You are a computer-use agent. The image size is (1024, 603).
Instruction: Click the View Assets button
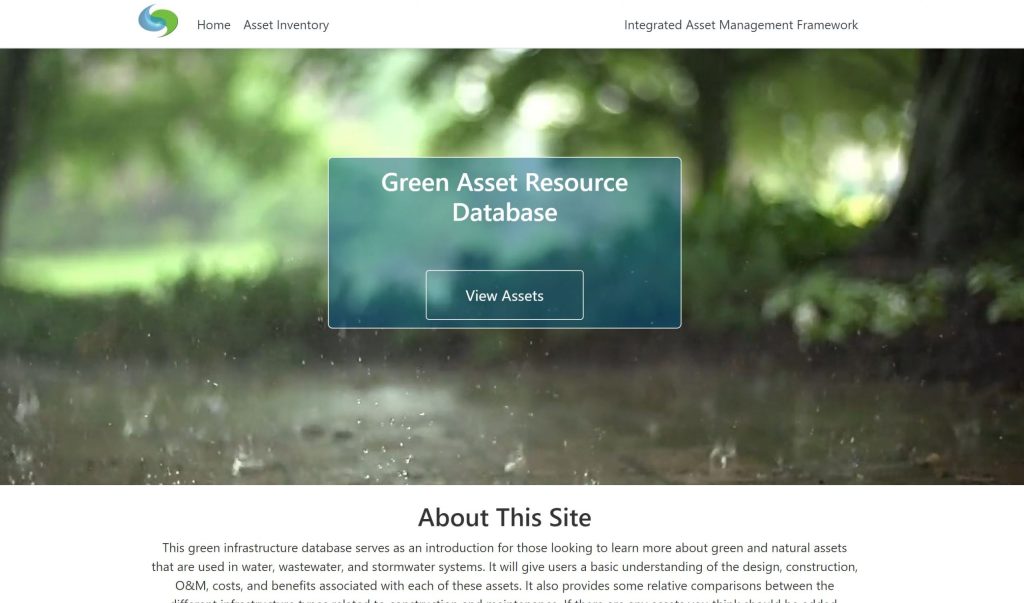pos(504,295)
